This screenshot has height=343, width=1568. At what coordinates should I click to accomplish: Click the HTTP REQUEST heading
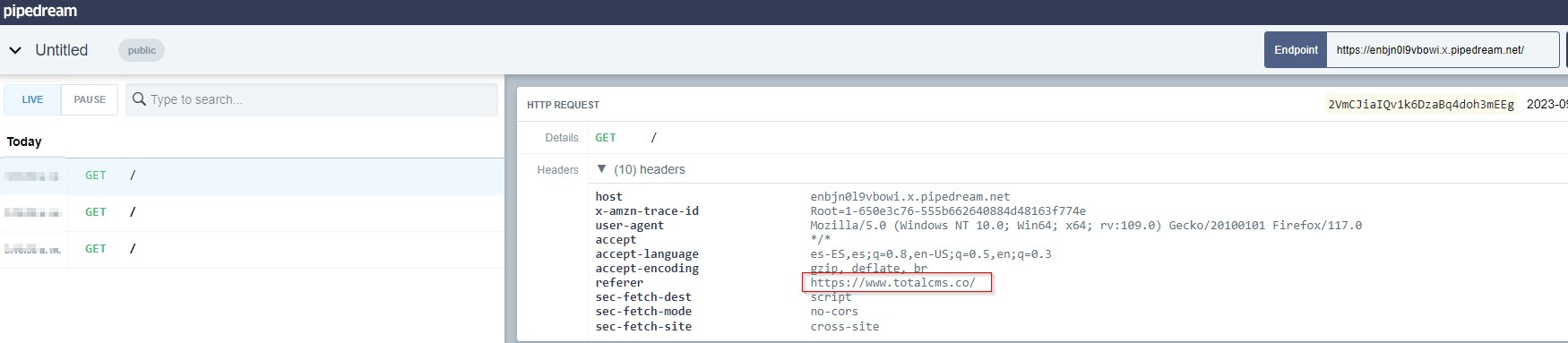pyautogui.click(x=563, y=105)
